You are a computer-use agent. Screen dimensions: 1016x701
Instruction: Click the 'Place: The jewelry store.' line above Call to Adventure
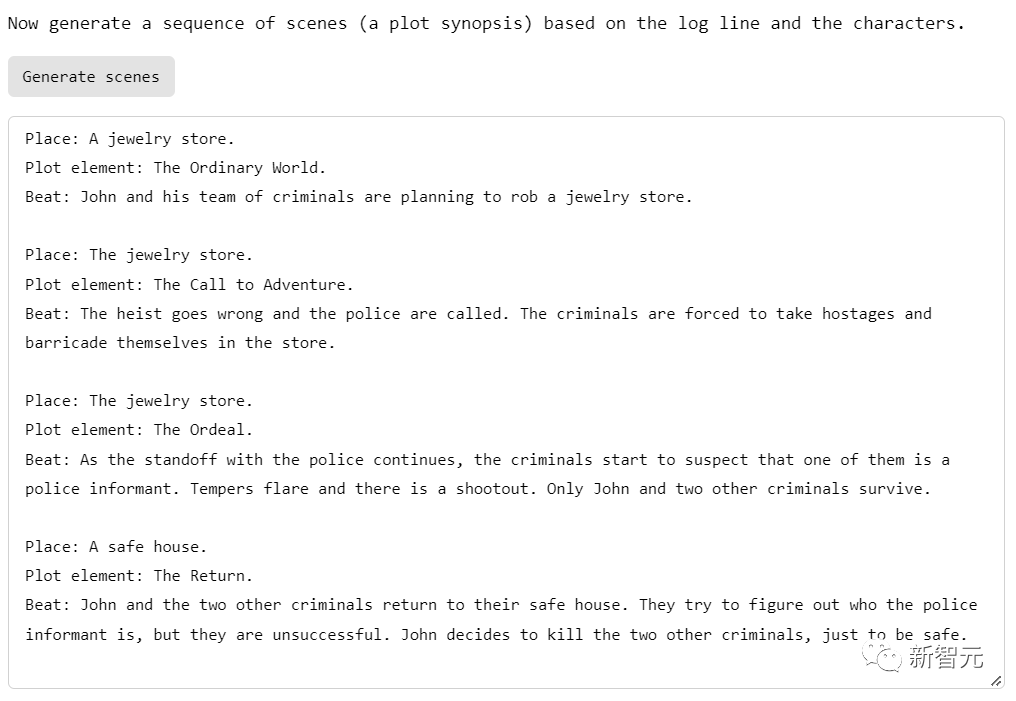(x=139, y=256)
